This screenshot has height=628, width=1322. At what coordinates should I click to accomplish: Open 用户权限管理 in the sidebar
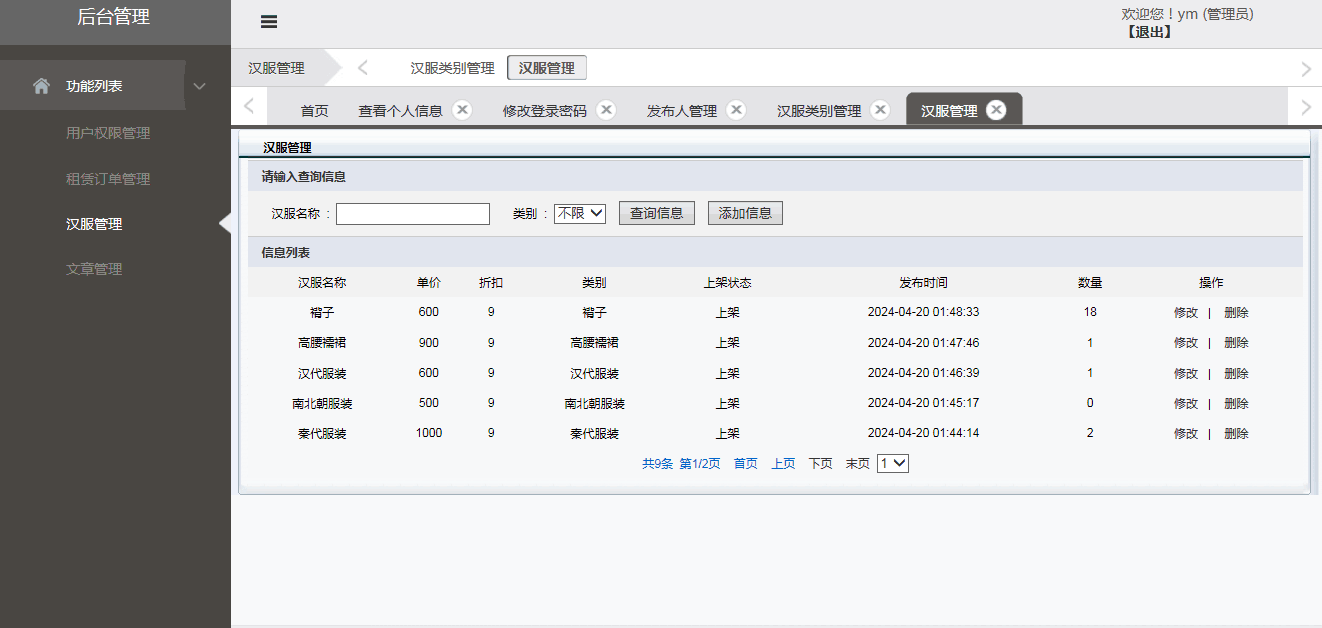click(108, 133)
